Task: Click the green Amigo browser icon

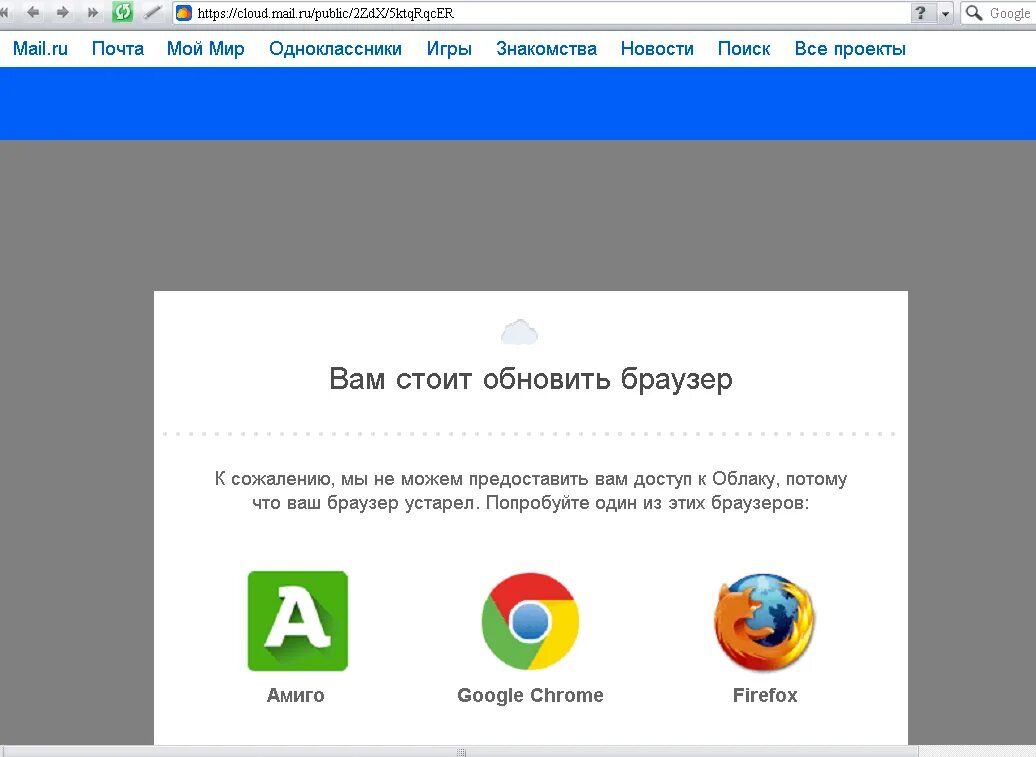Action: tap(298, 621)
